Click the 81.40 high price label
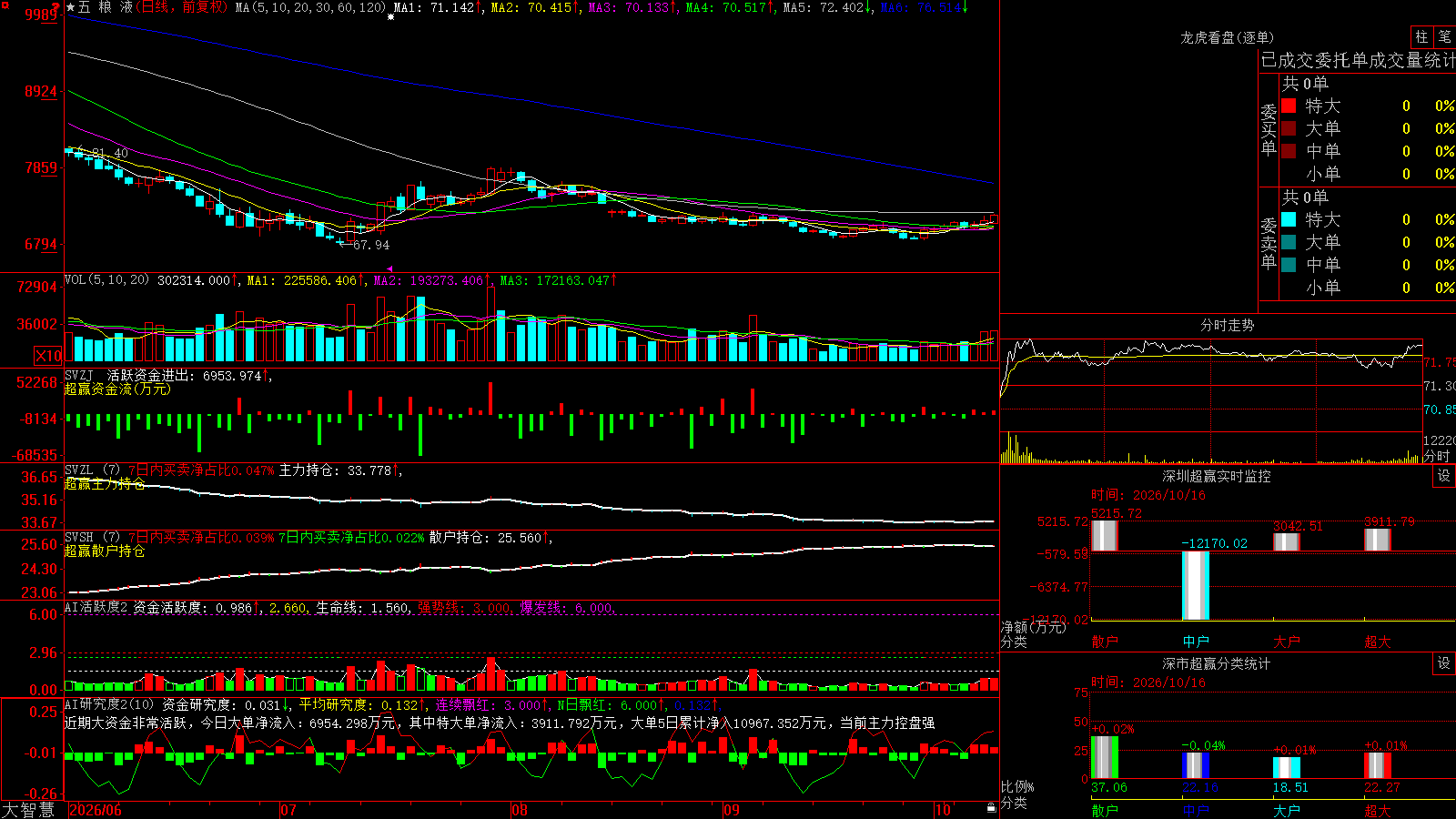Viewport: 1456px width, 819px height. click(110, 153)
